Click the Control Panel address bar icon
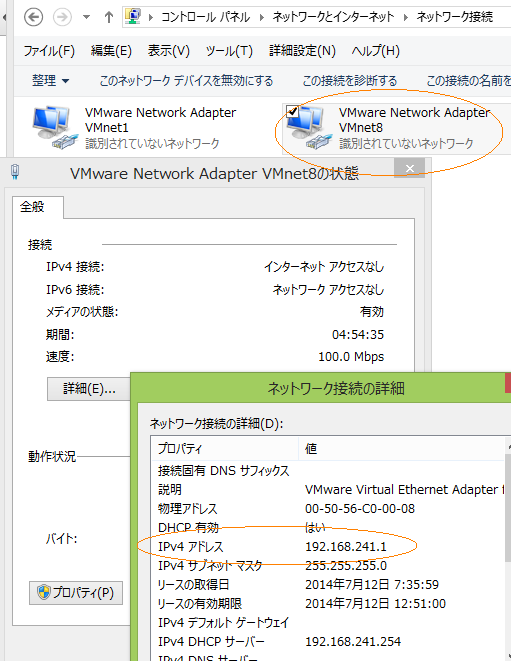 (133, 16)
